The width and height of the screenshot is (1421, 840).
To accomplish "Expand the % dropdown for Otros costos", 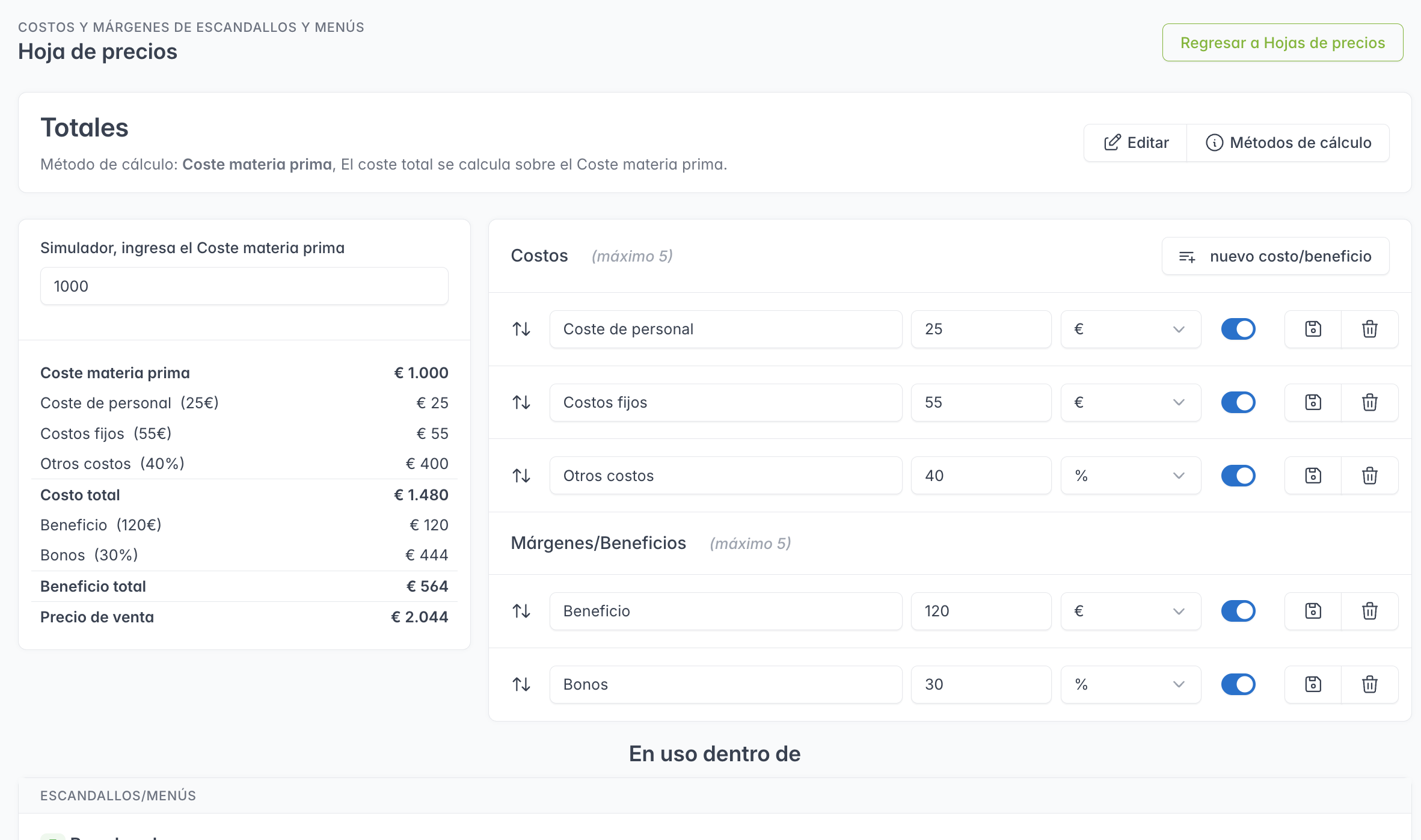I will (1130, 476).
